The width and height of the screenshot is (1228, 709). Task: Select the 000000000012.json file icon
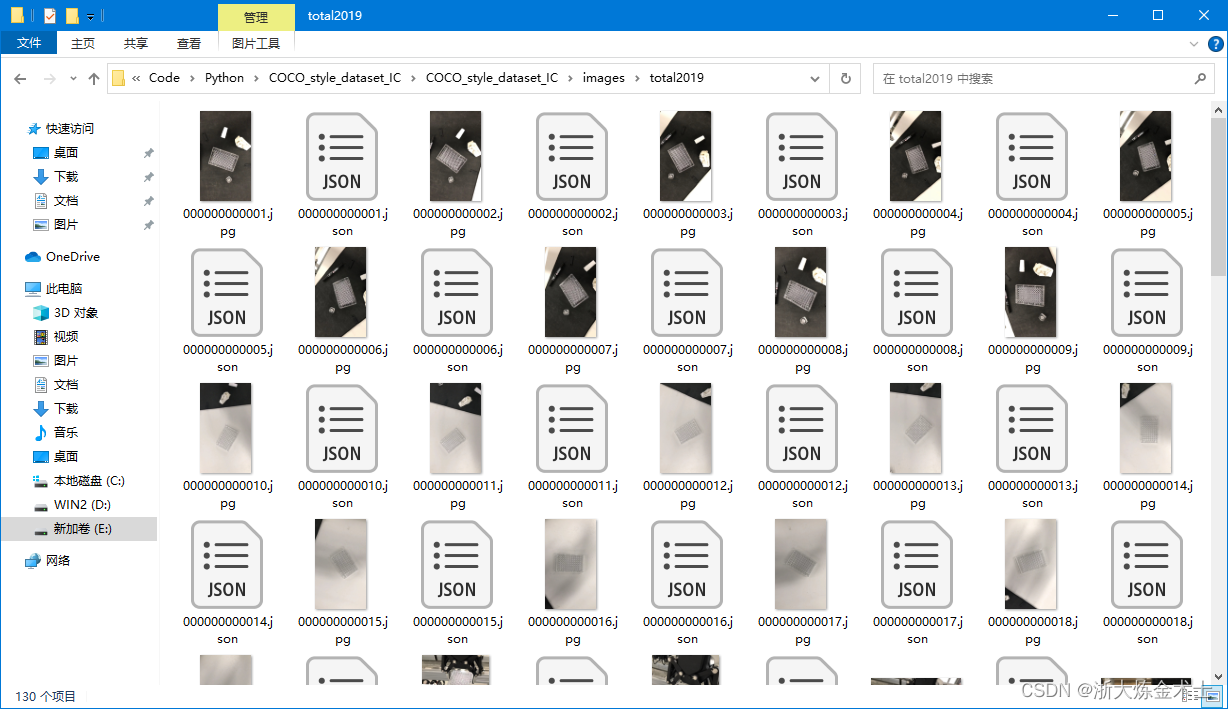(801, 429)
